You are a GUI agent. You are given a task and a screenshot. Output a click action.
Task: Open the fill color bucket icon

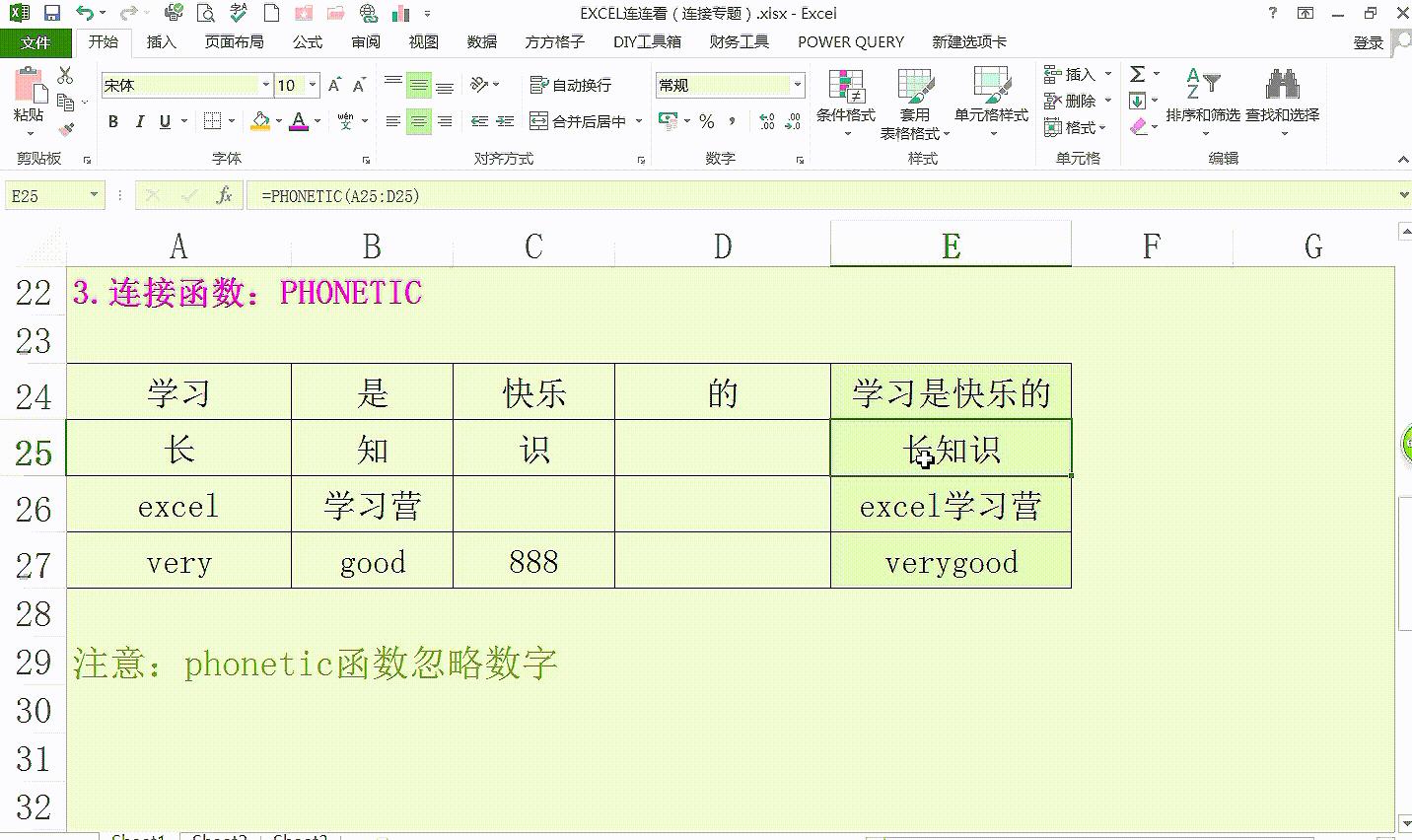260,121
